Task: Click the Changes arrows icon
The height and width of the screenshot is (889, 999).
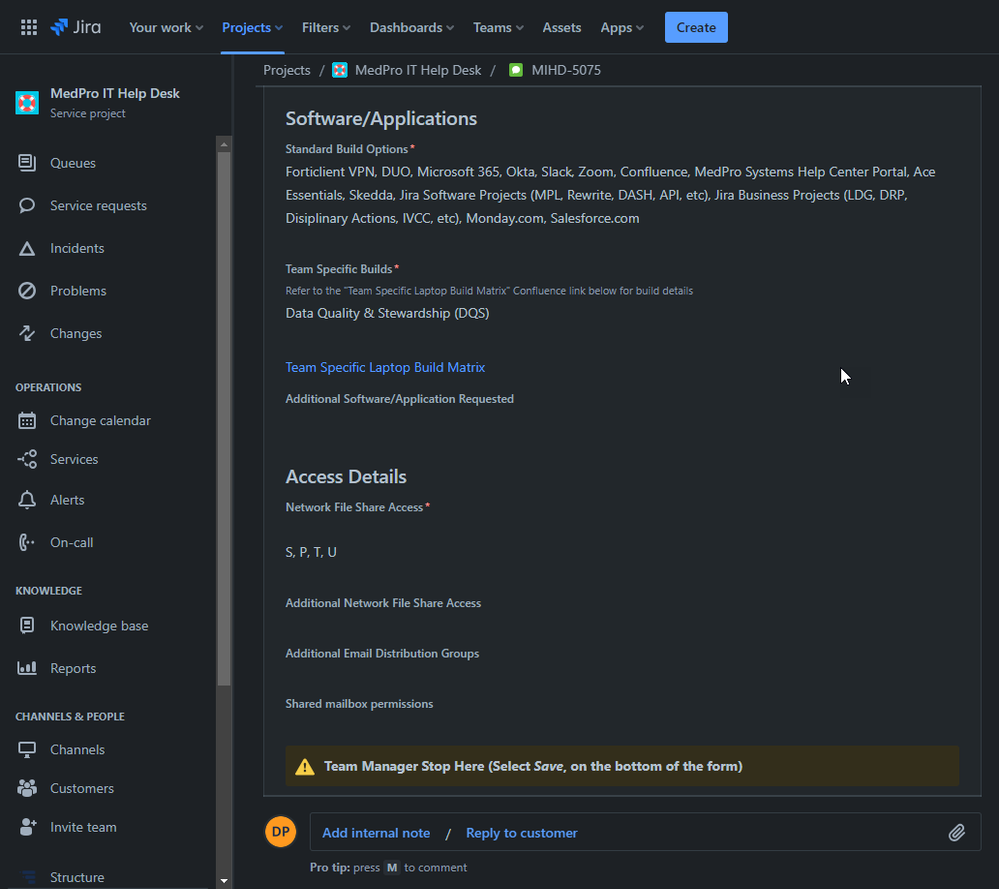Action: pos(27,333)
